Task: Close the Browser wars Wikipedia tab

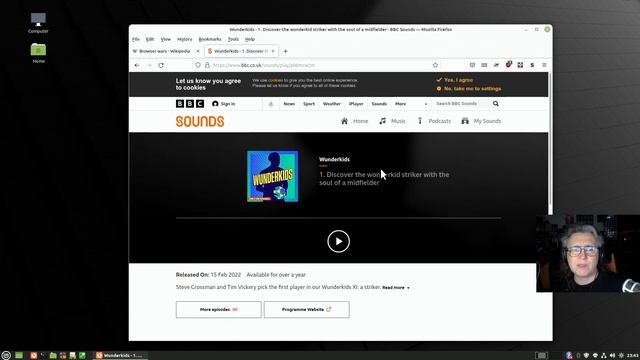Action: pyautogui.click(x=198, y=51)
